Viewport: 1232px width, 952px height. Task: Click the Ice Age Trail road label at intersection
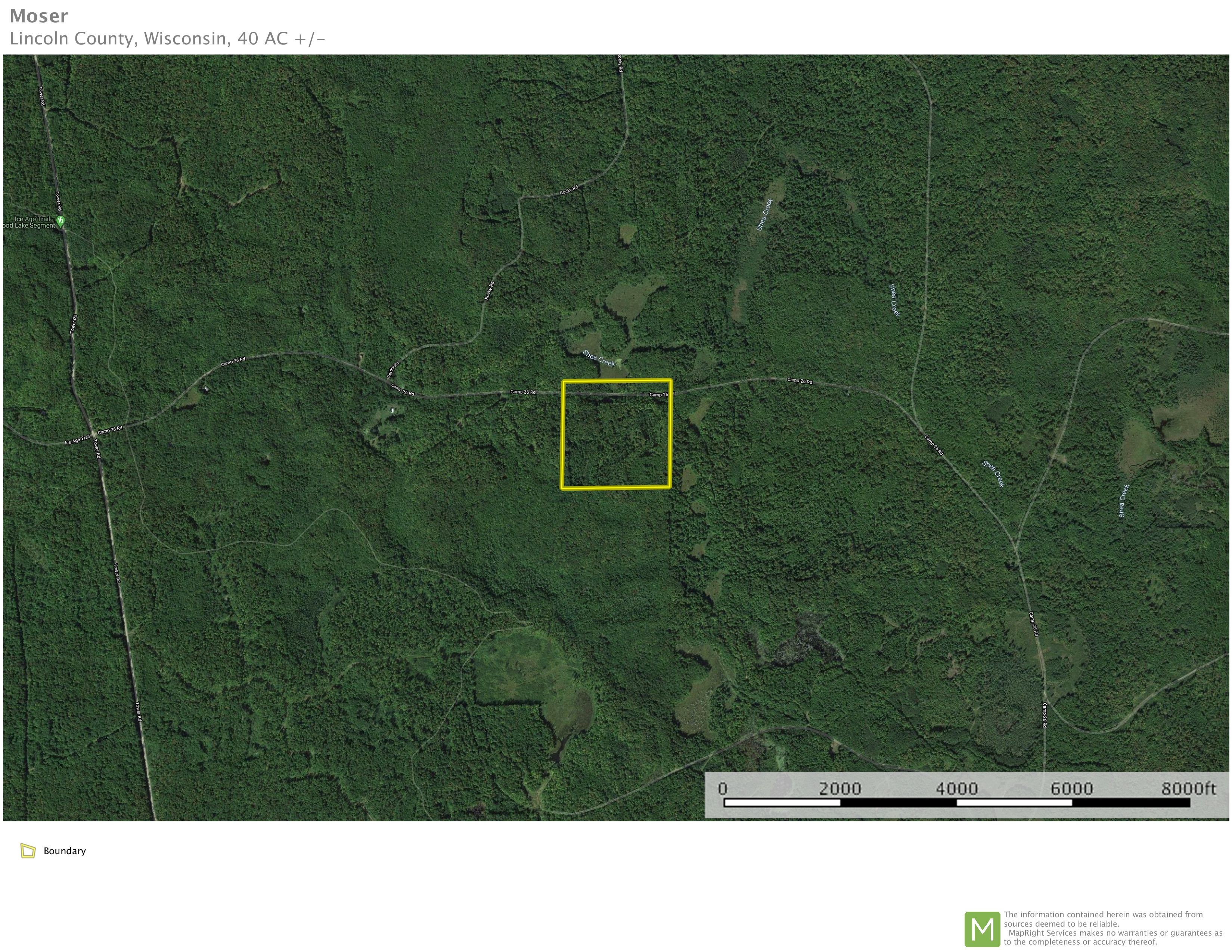(x=77, y=440)
